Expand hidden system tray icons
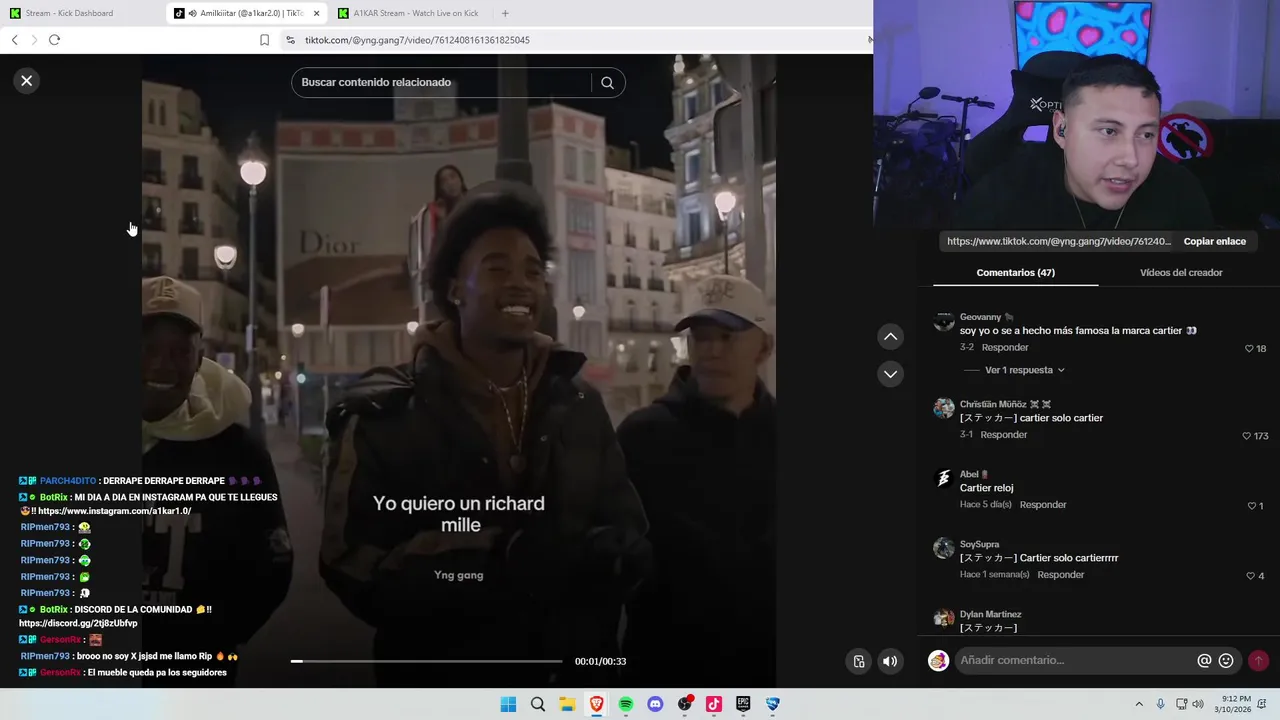This screenshot has height=720, width=1280. pos(1138,704)
